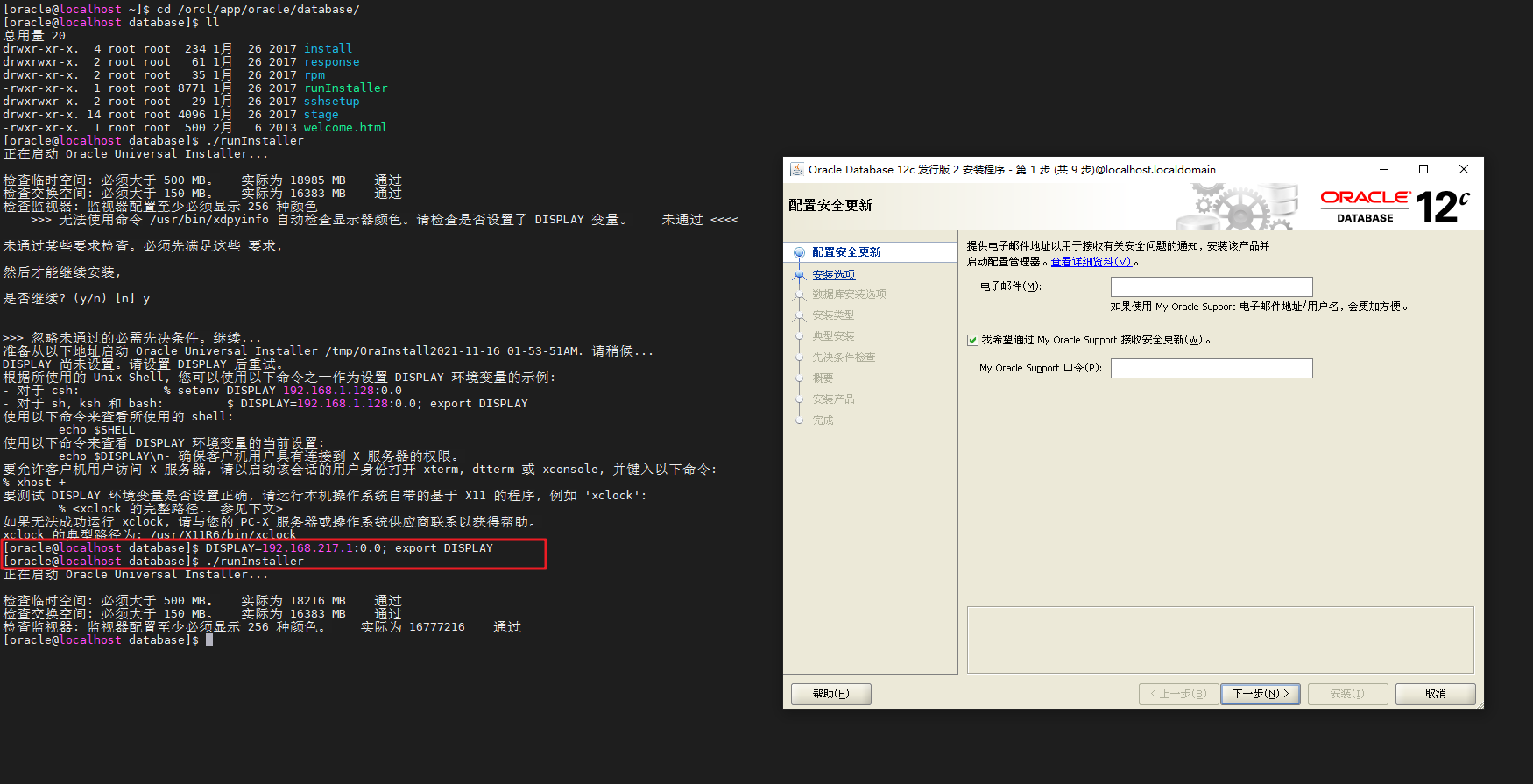Click the ORACLE 12c DATABASE logo

(x=1395, y=207)
